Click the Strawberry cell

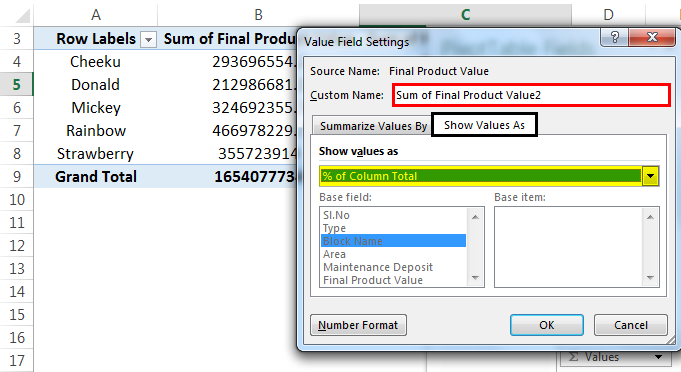(x=96, y=154)
